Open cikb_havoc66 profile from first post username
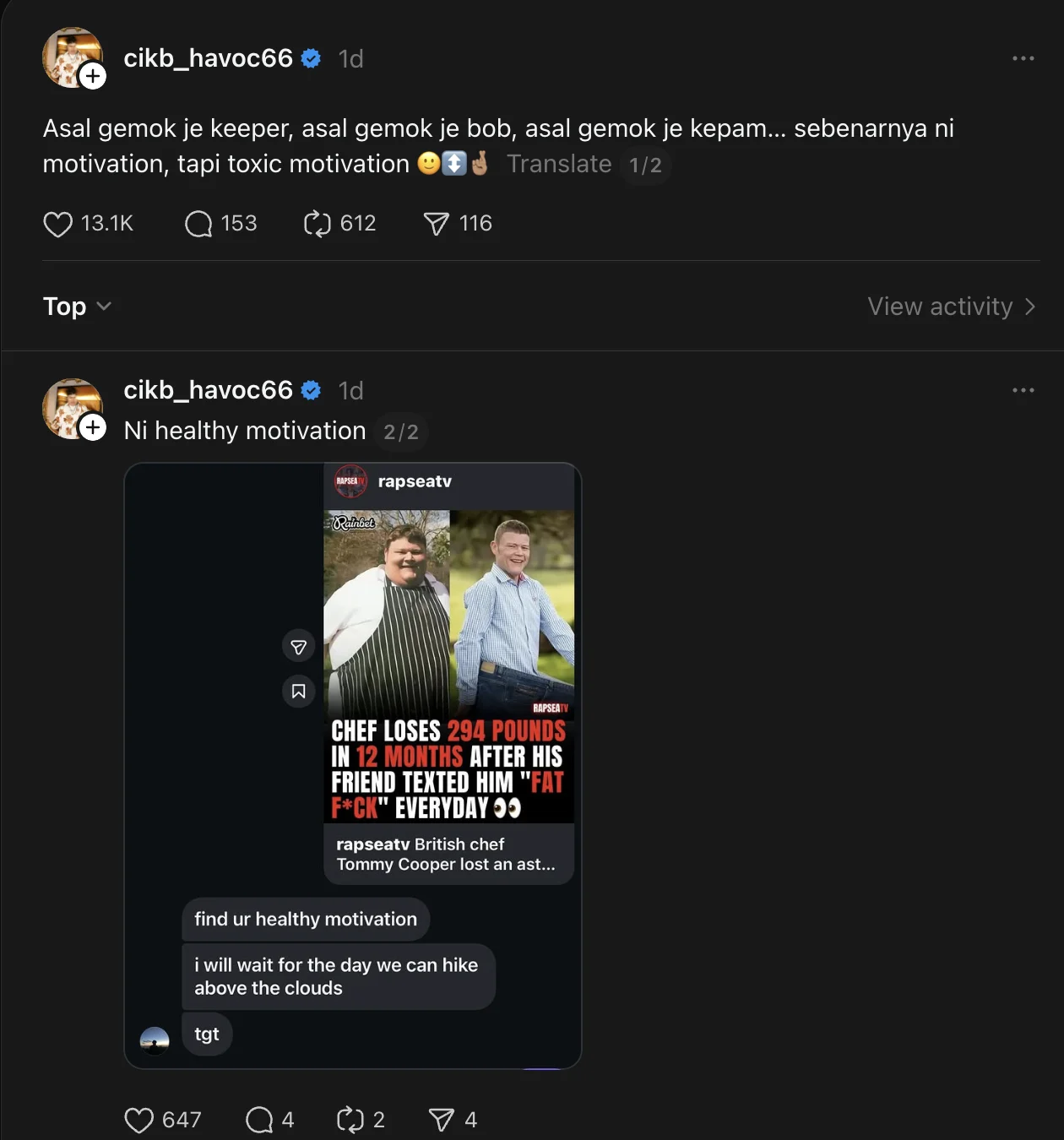This screenshot has width=1064, height=1140. coord(208,58)
